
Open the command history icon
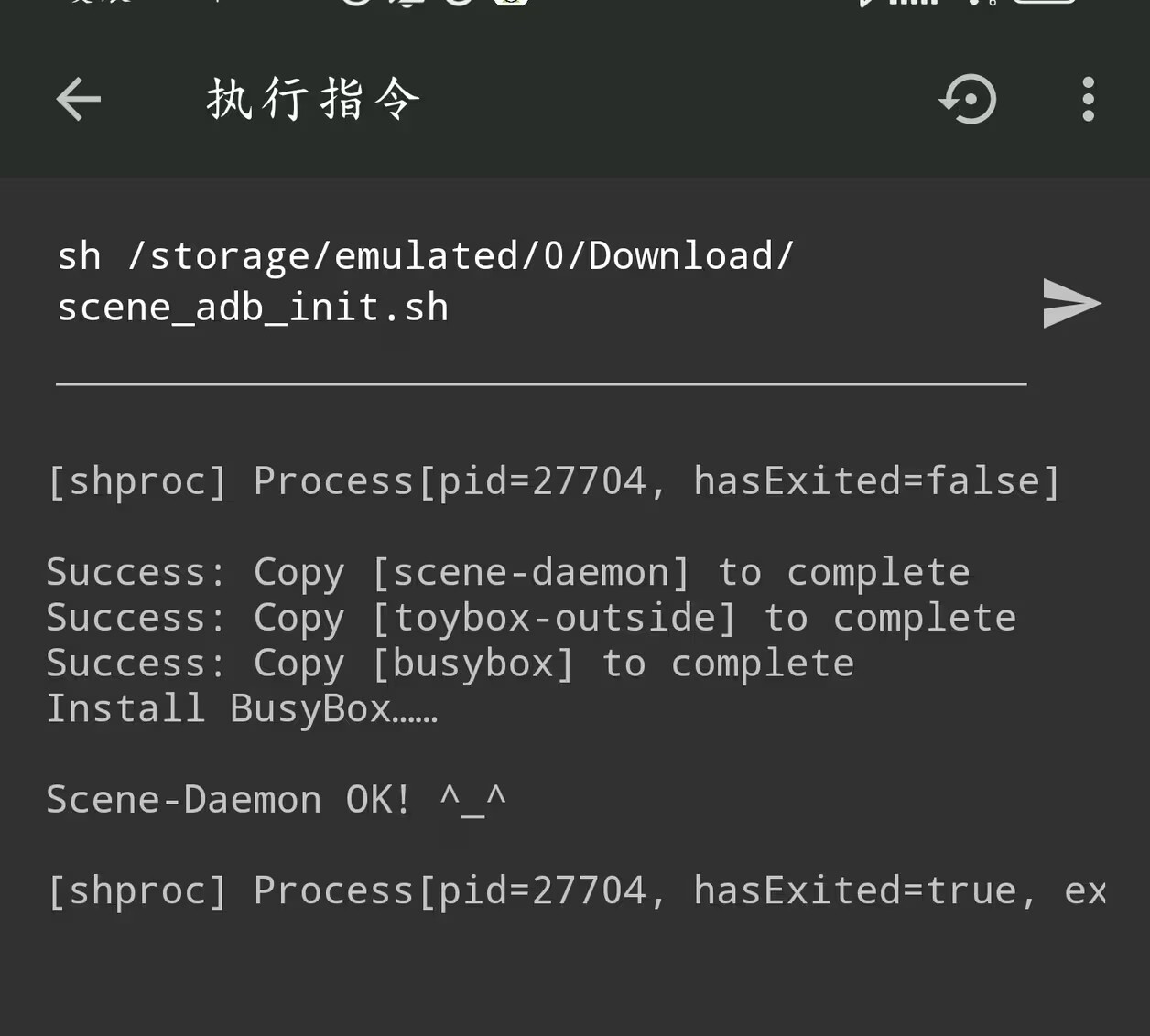coord(968,99)
